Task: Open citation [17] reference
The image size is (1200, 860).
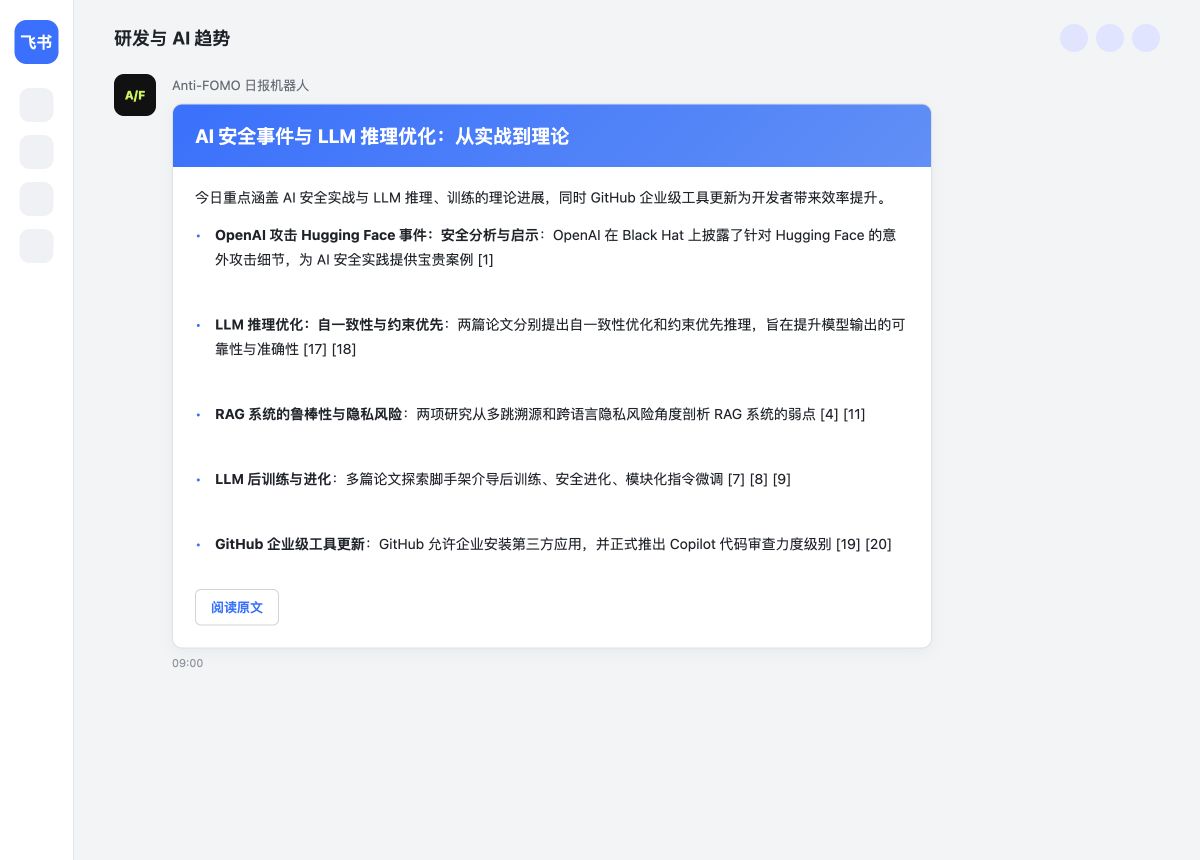Action: (x=315, y=349)
